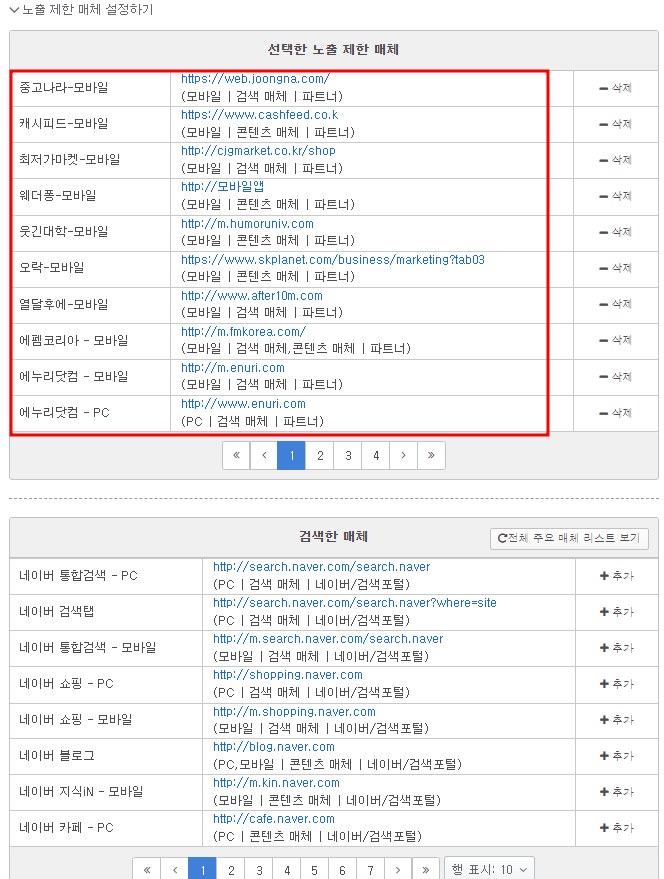Go to previous page of searched media list
Image resolution: width=664 pixels, height=879 pixels.
click(174, 870)
